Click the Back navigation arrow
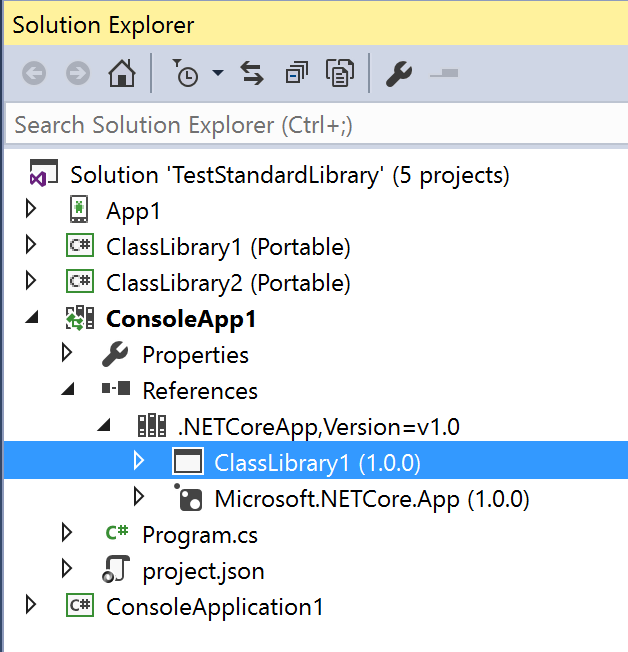 34,74
